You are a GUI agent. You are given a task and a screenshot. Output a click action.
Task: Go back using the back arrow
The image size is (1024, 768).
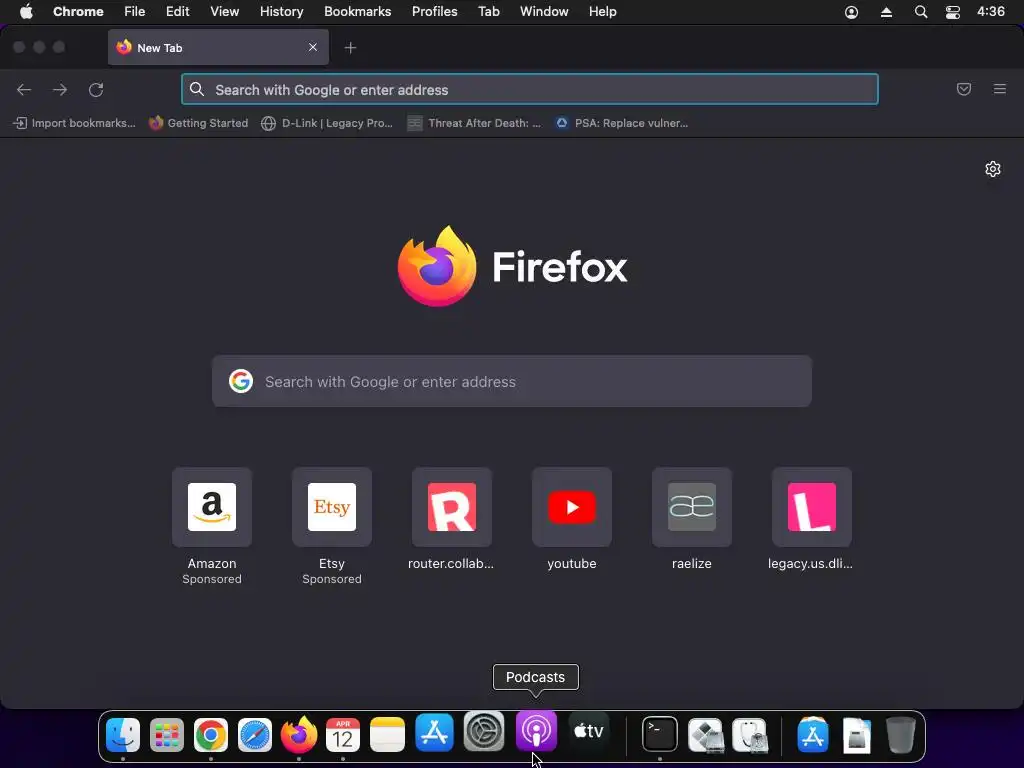click(x=24, y=89)
